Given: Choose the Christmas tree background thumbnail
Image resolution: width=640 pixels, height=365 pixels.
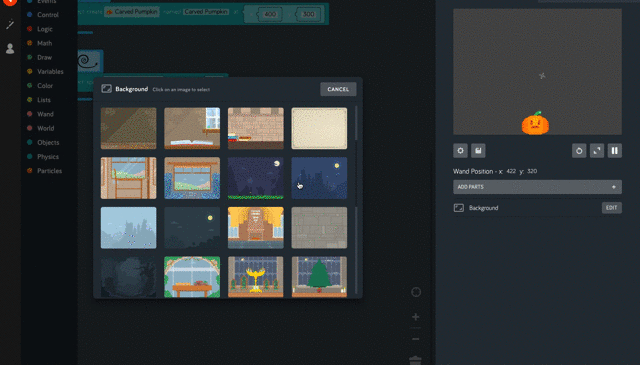Looking at the screenshot, I should (319, 277).
